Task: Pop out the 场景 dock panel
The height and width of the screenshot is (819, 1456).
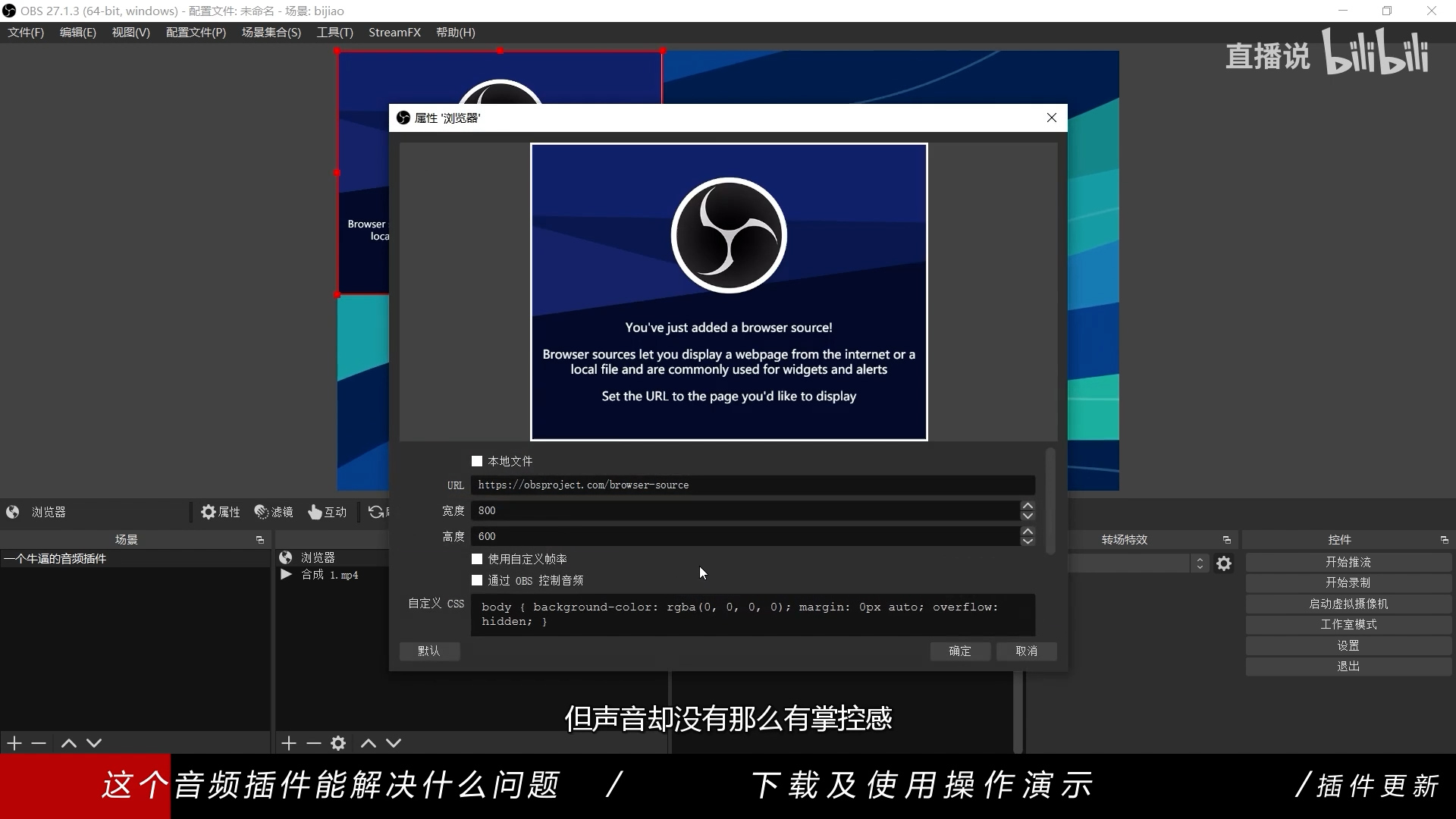Action: pos(260,540)
